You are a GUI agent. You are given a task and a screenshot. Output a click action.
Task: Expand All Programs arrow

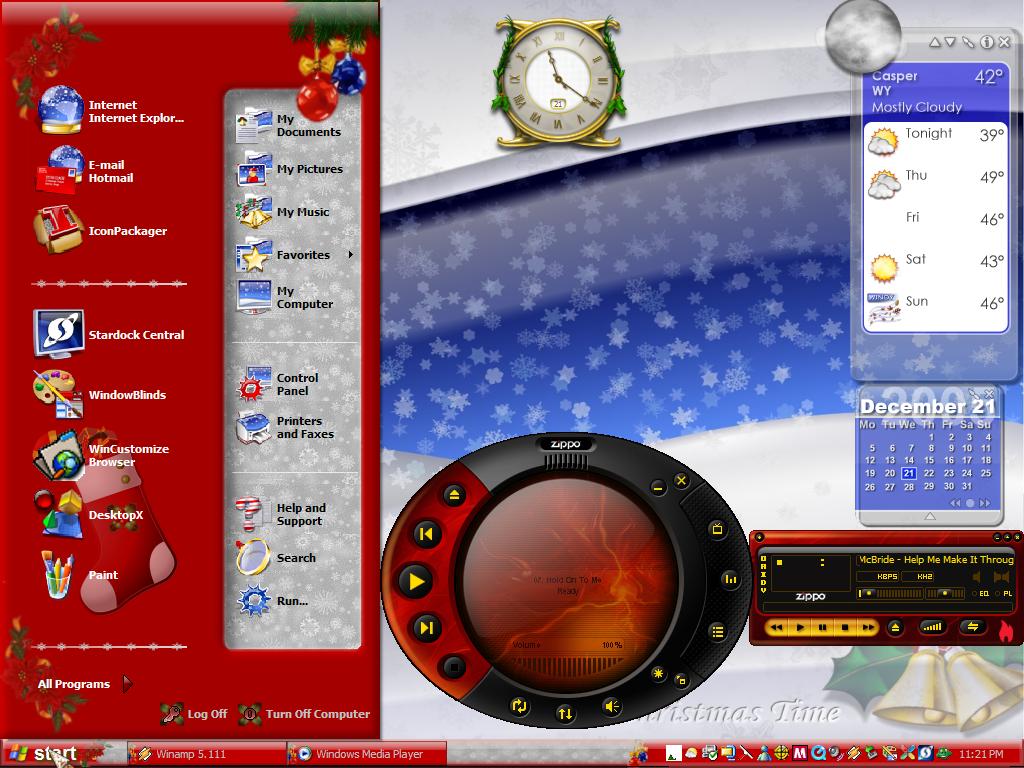point(127,684)
